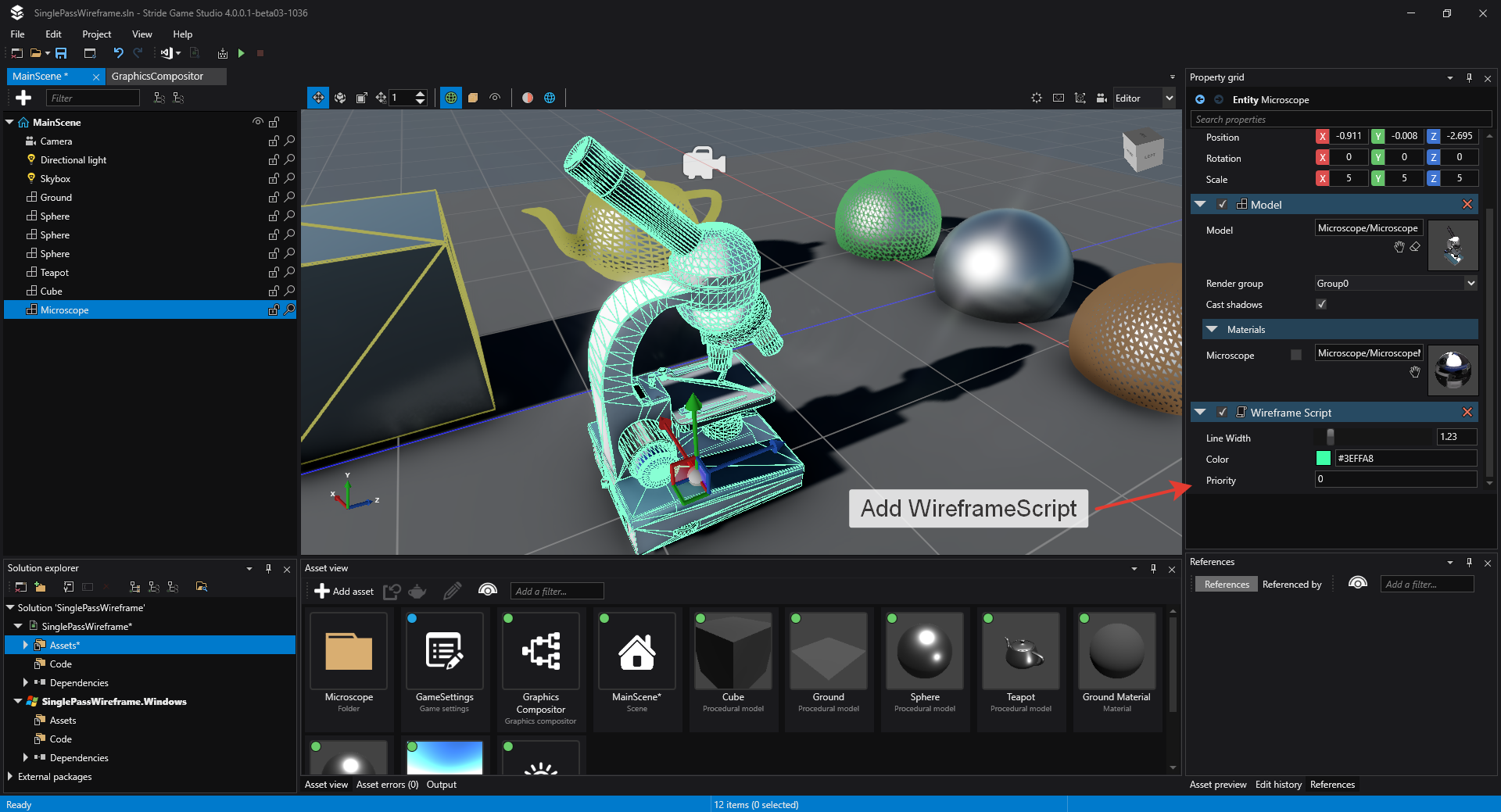The height and width of the screenshot is (812, 1501).
Task: Uncheck the Cast shadows checkbox
Action: [x=1321, y=305]
